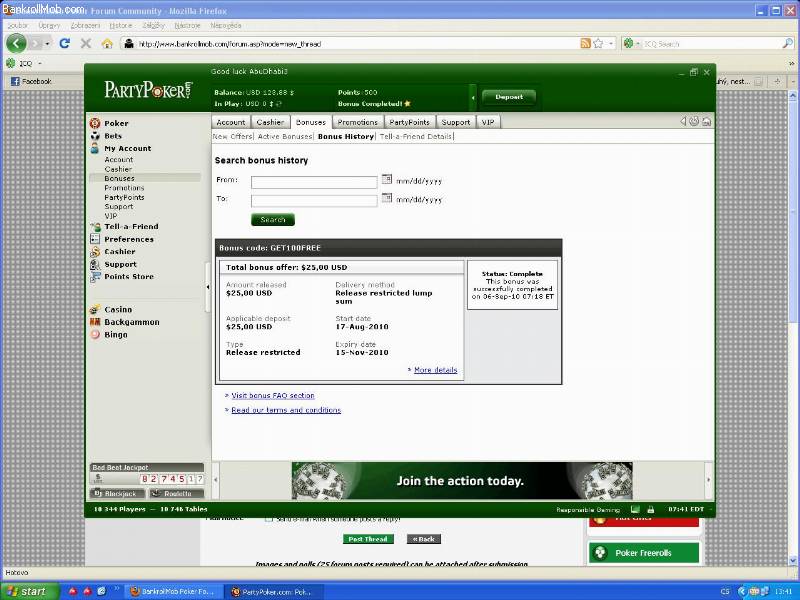800x600 pixels.
Task: Open the Backgammon icon in sidebar
Action: pos(95,322)
